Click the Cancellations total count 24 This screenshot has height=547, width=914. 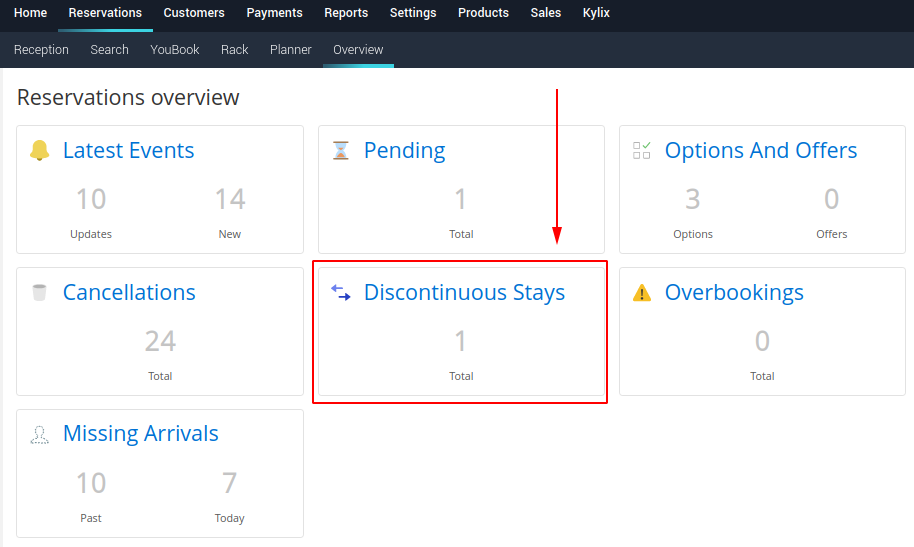tap(160, 342)
